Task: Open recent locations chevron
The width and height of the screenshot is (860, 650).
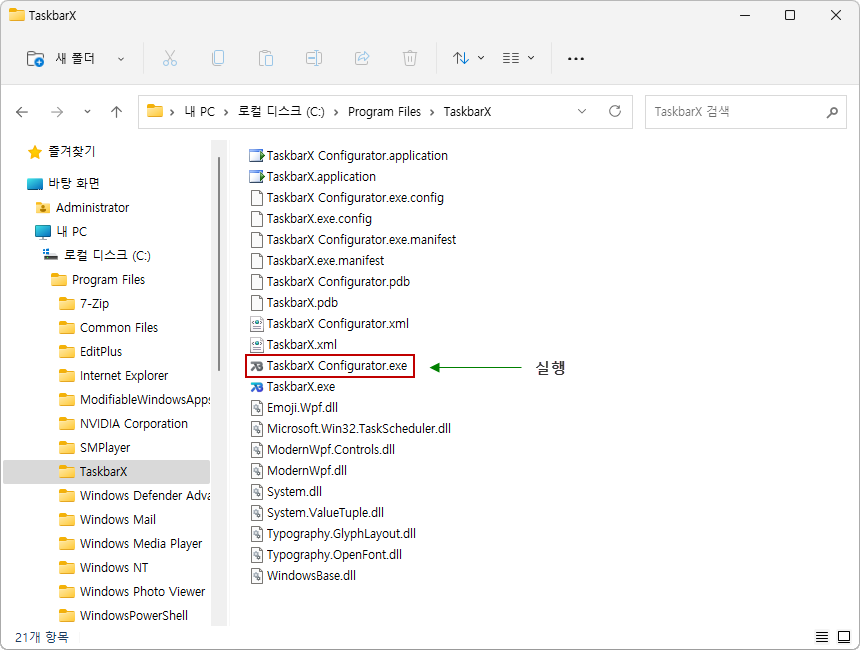Action: pyautogui.click(x=87, y=112)
